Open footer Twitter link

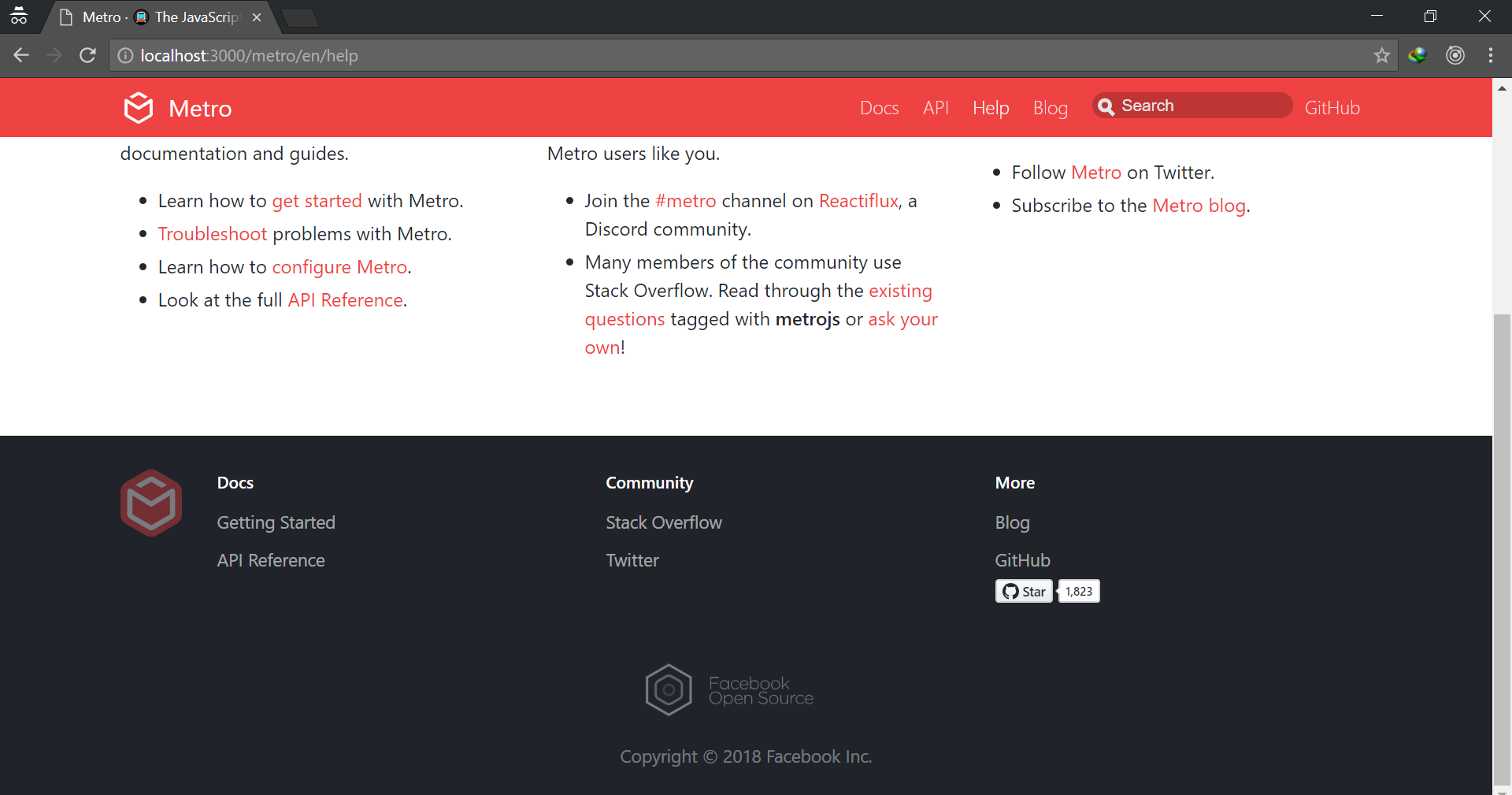(632, 560)
